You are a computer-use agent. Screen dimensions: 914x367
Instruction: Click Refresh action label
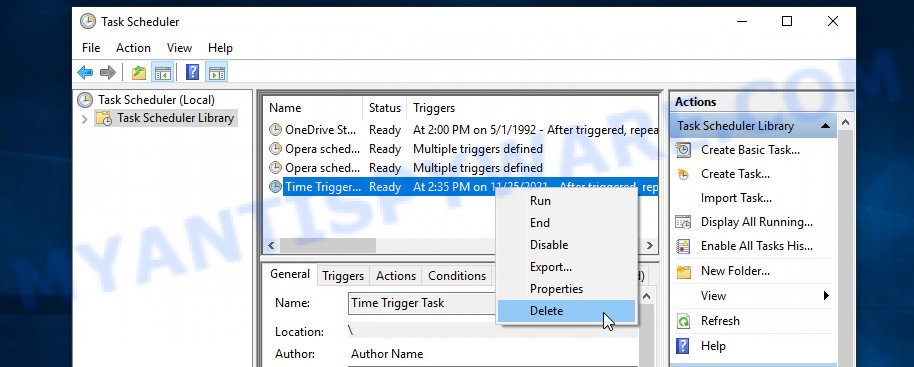point(720,321)
